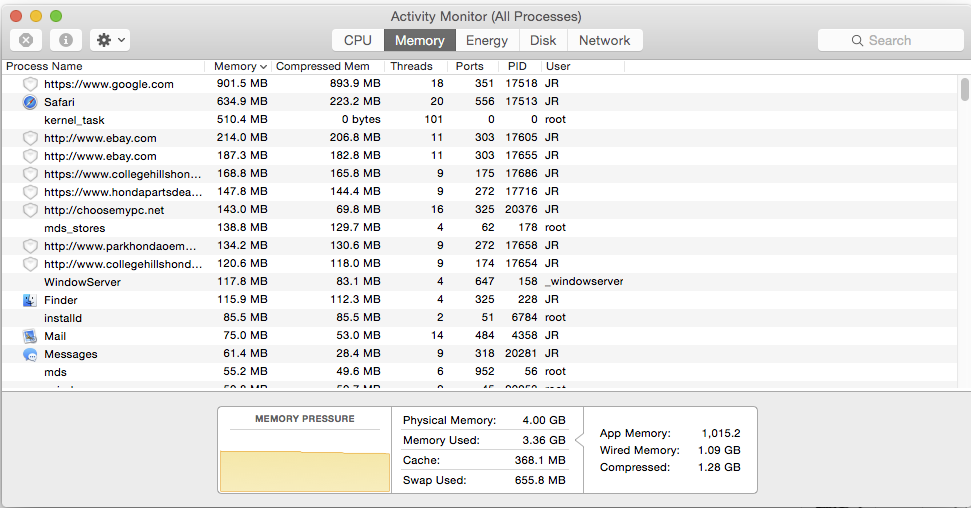This screenshot has height=508, width=971.
Task: Click the 101 threads value for kernel_task
Action: pyautogui.click(x=433, y=120)
